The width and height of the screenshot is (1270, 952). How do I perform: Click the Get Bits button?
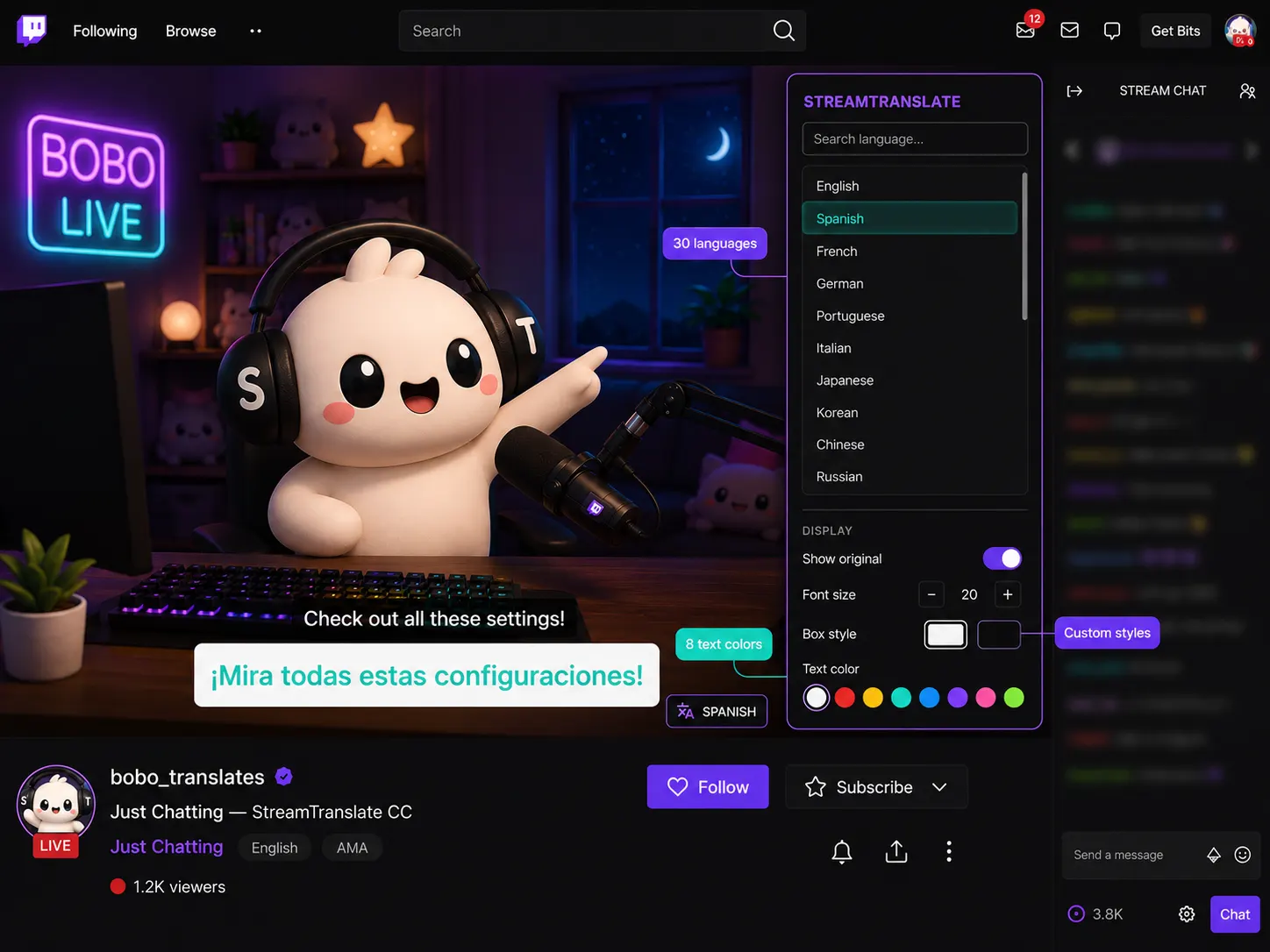coord(1175,31)
